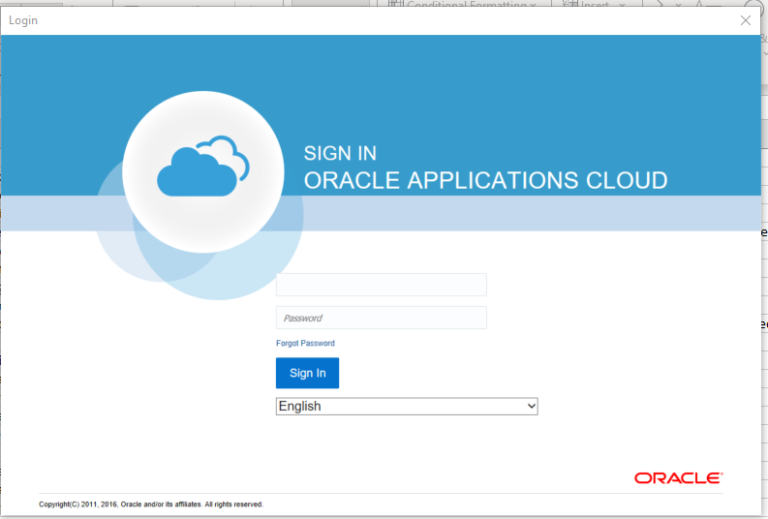The image size is (768, 519).
Task: Click the Login title bar text
Action: pyautogui.click(x=25, y=20)
